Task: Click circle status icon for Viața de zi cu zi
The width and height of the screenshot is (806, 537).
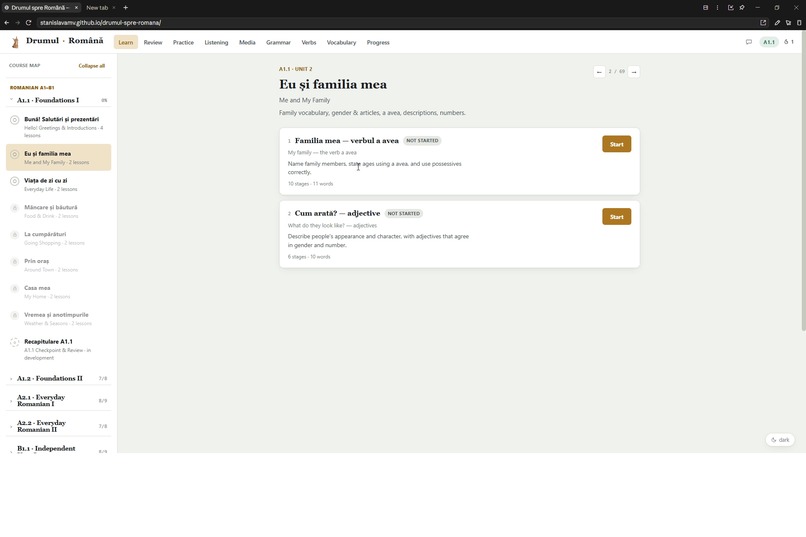Action: (x=14, y=181)
